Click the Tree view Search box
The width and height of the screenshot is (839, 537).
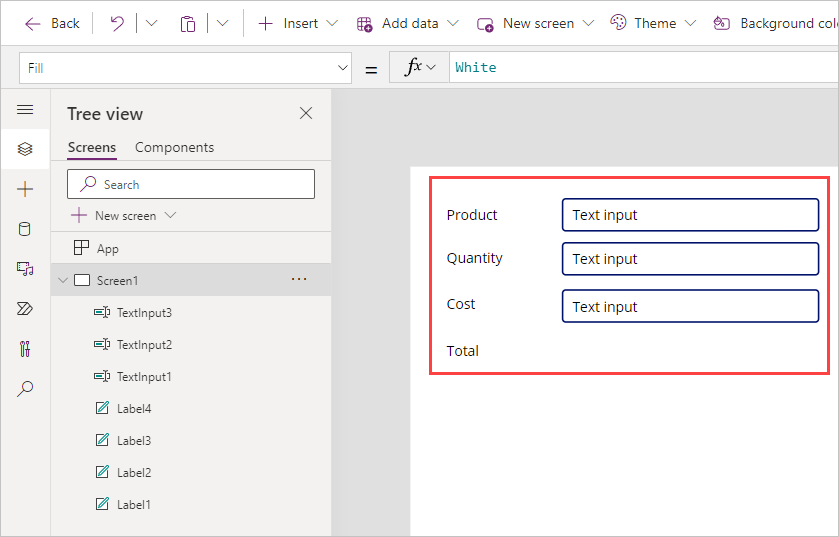coord(191,184)
